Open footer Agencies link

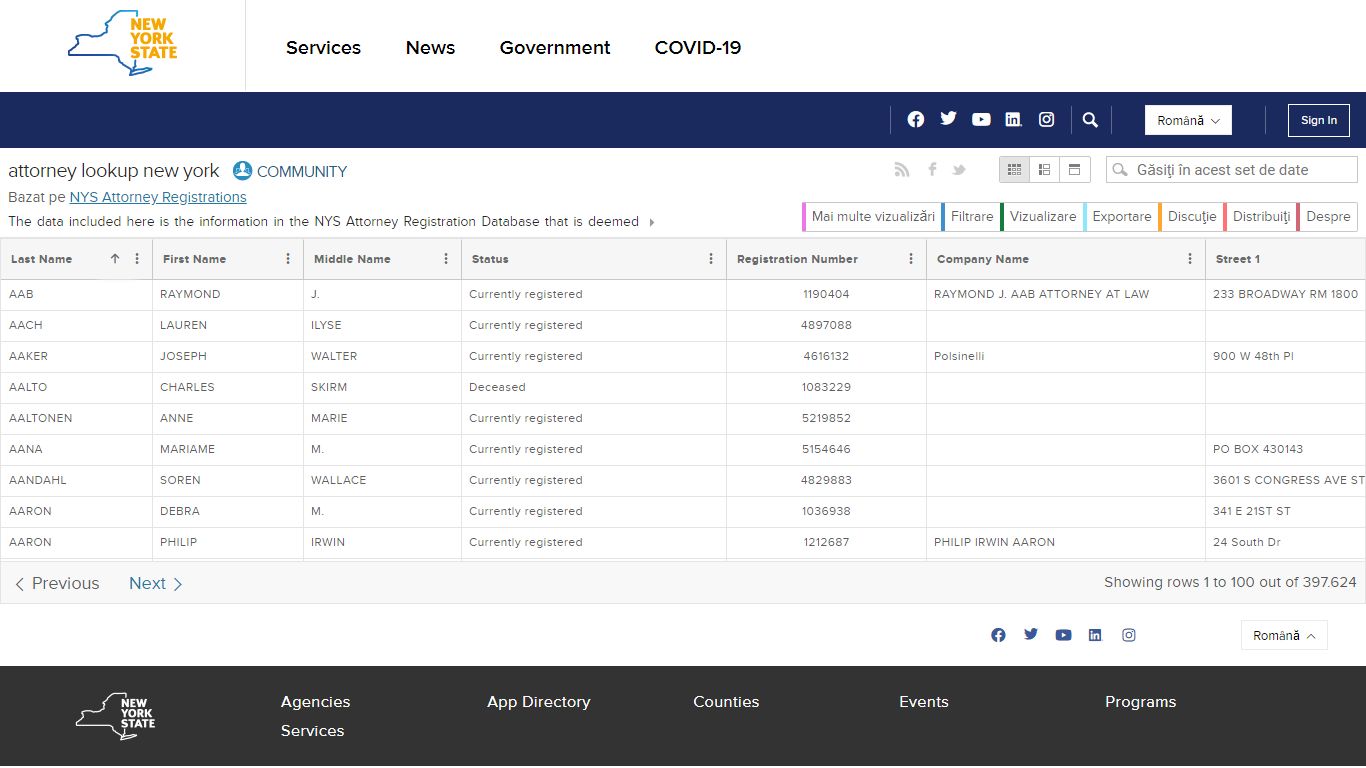point(315,702)
